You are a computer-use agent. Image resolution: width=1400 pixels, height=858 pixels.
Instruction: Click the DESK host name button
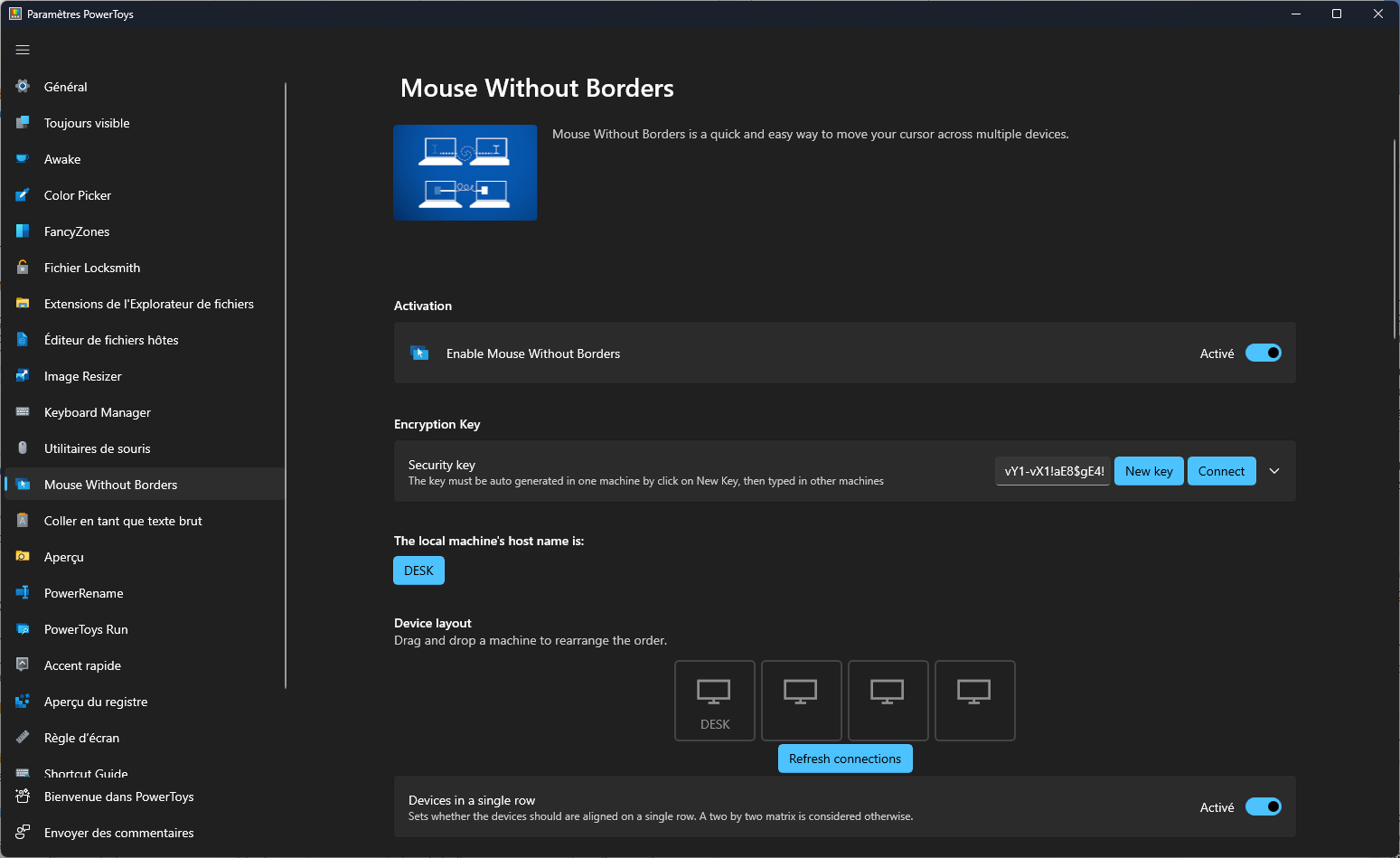tap(418, 570)
